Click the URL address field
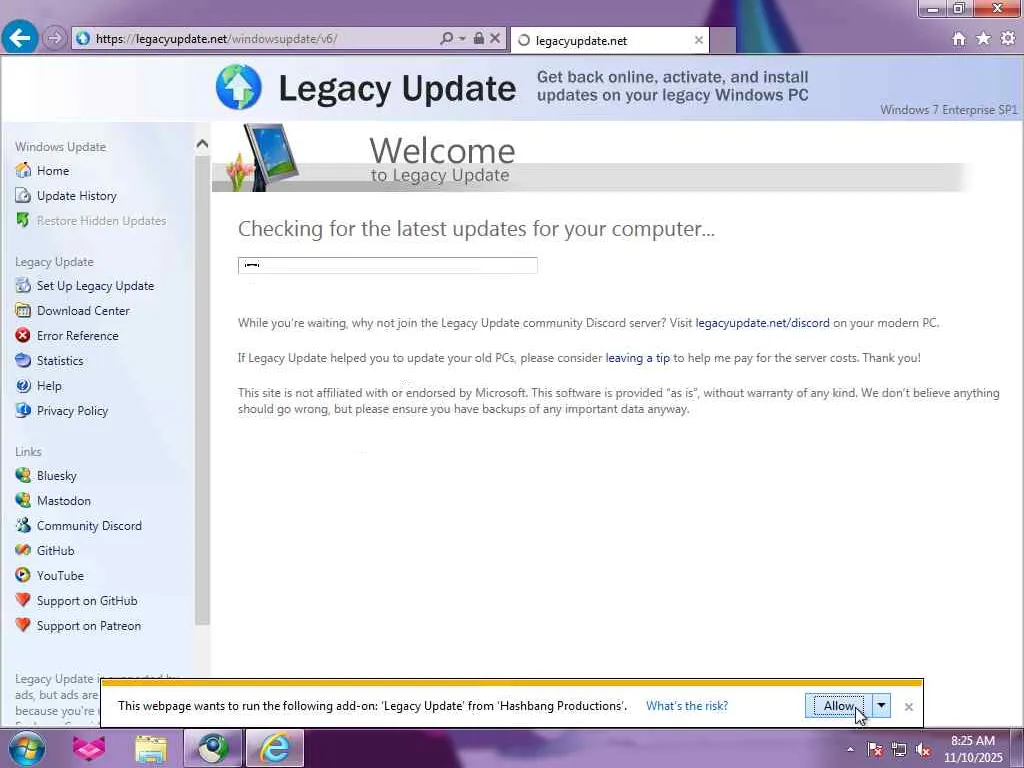Screen dimensions: 1024x768 pos(264,39)
